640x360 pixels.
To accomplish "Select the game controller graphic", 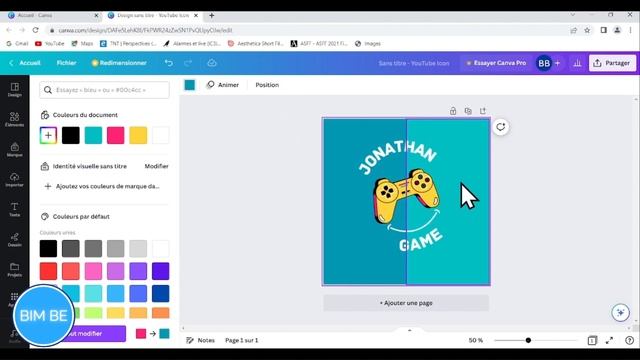I will coord(406,197).
